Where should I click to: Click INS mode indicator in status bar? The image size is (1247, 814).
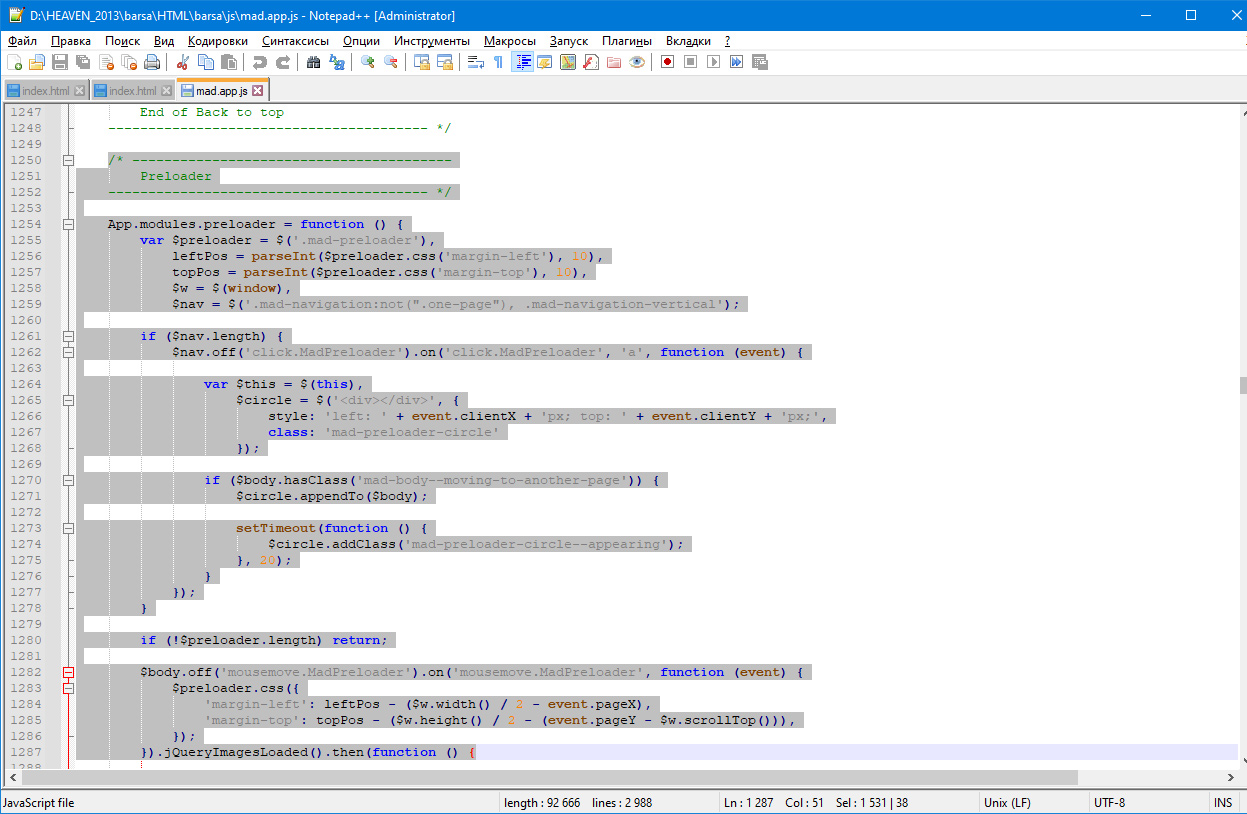pos(1222,802)
